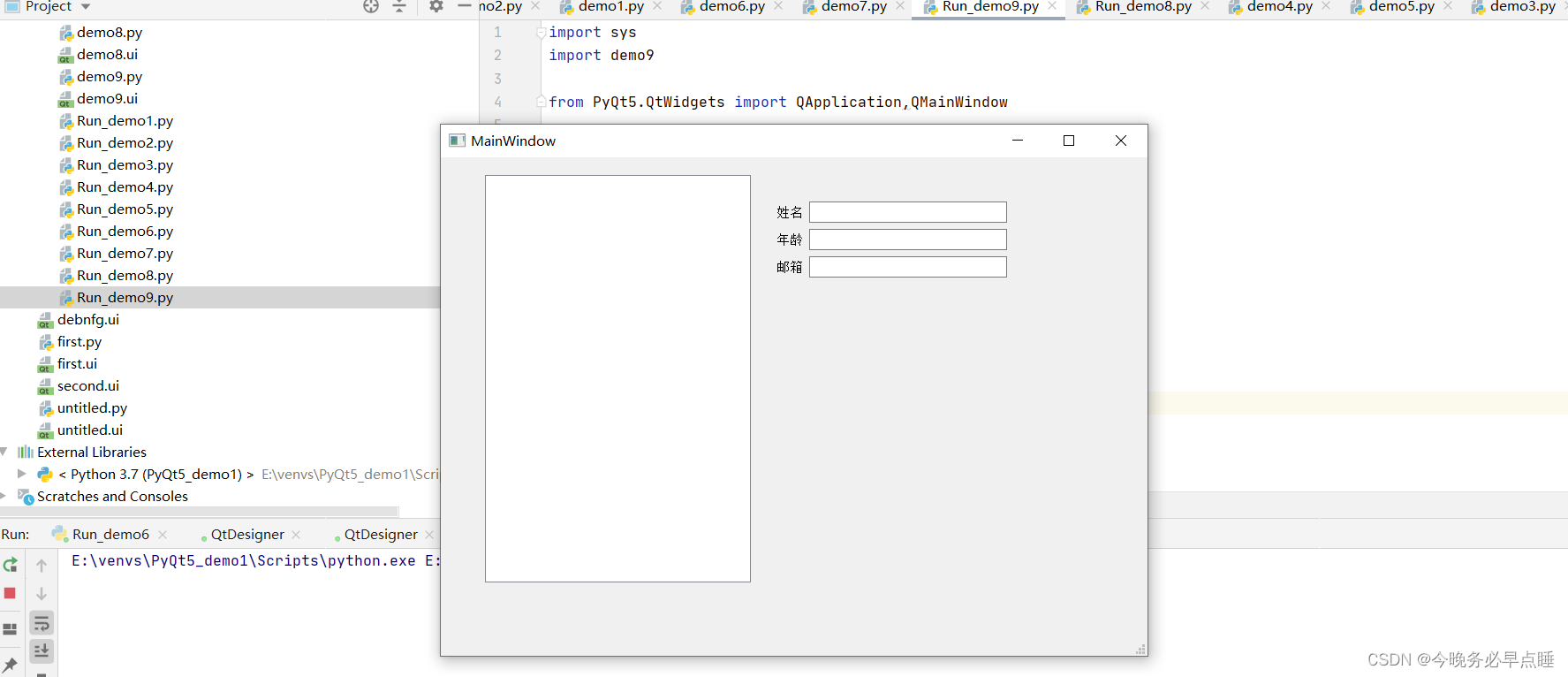Toggle soft-wrap in Run console
The image size is (1568, 677).
(x=42, y=623)
